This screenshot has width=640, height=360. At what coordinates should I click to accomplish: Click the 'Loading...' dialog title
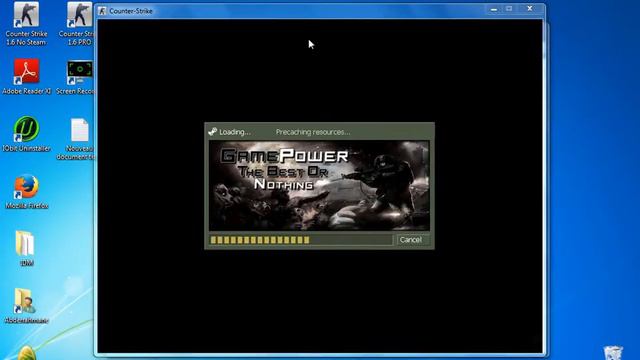(x=235, y=132)
